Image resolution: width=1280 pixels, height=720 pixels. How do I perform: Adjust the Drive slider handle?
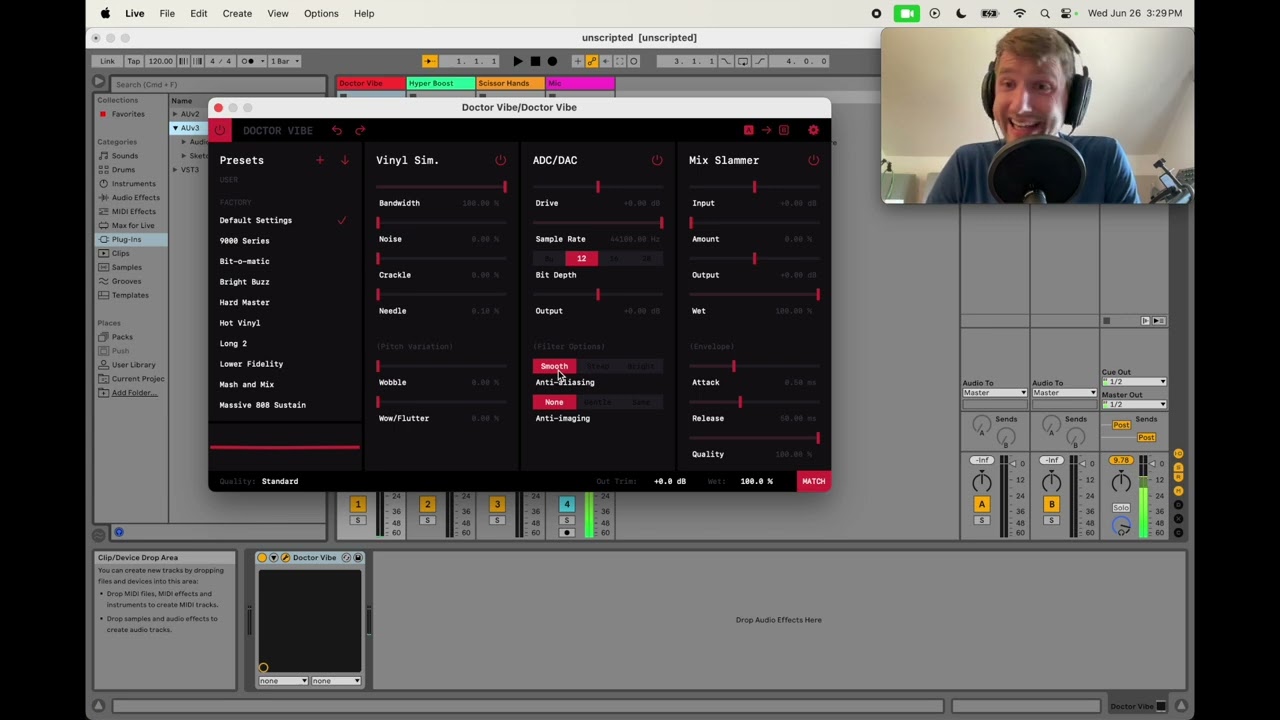click(x=598, y=187)
